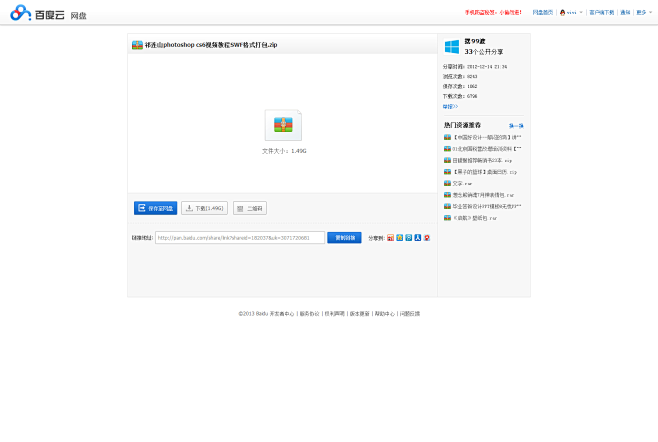The image size is (658, 442).
Task: Open footer link 服务协议
Action: click(309, 314)
